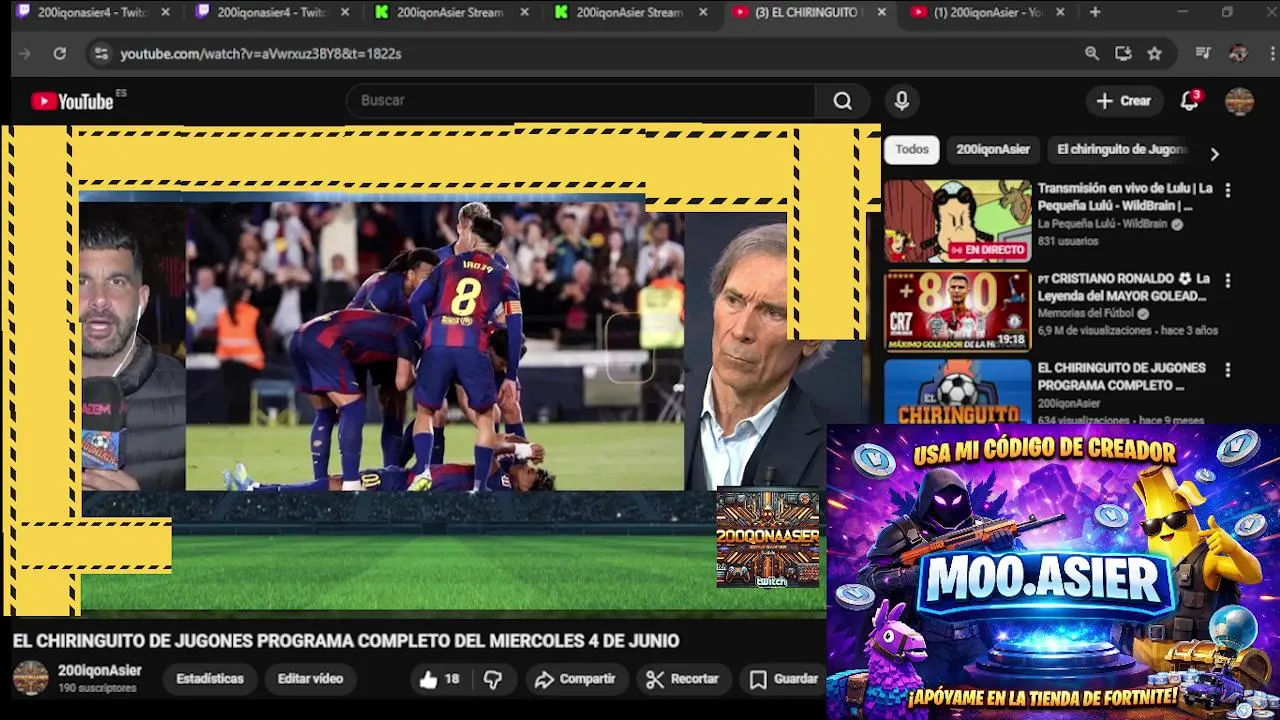Open options menu for the Lulu live stream
Viewport: 1280px width, 720px height.
(x=1228, y=189)
